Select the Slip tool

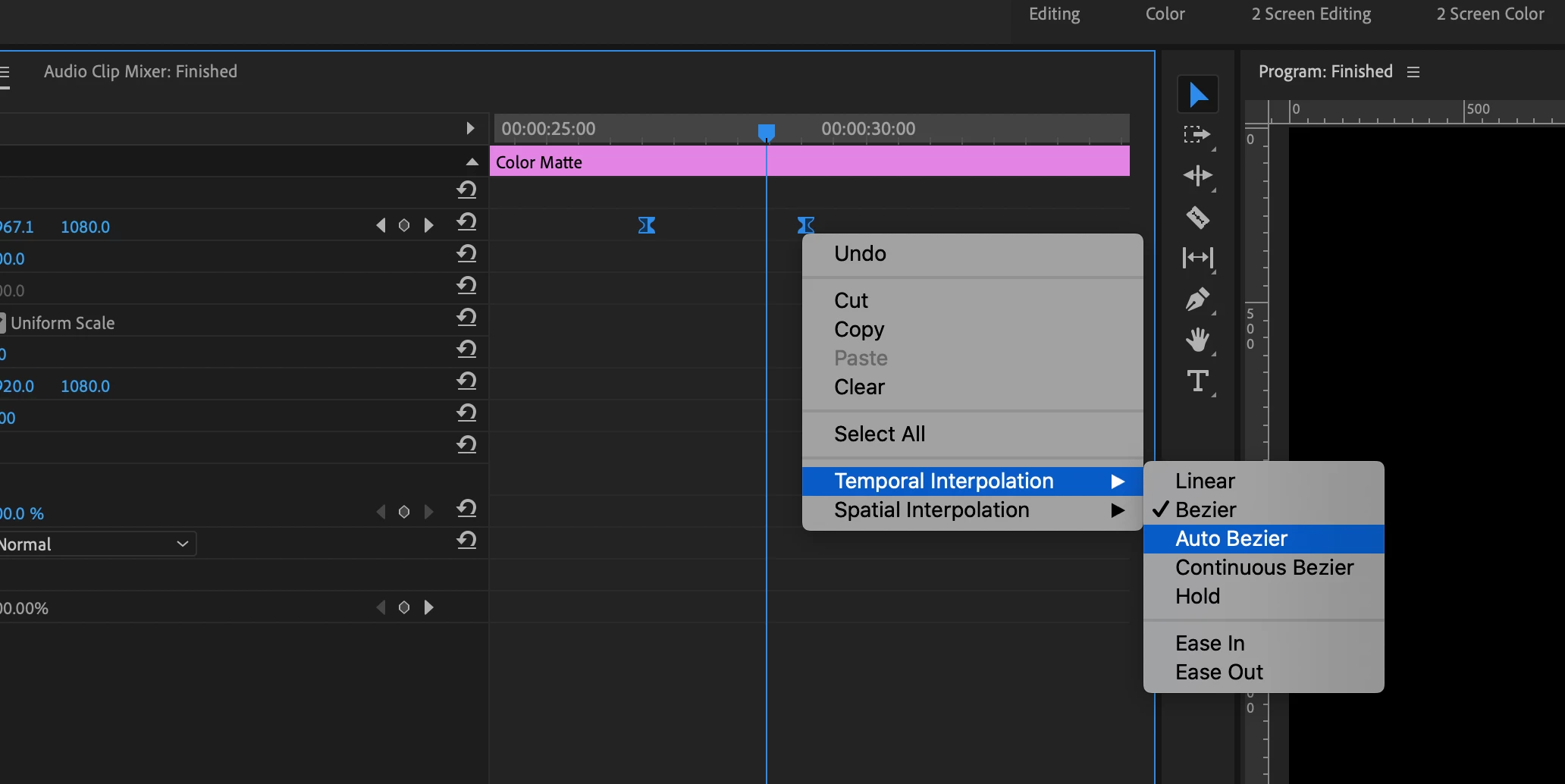tap(1198, 259)
